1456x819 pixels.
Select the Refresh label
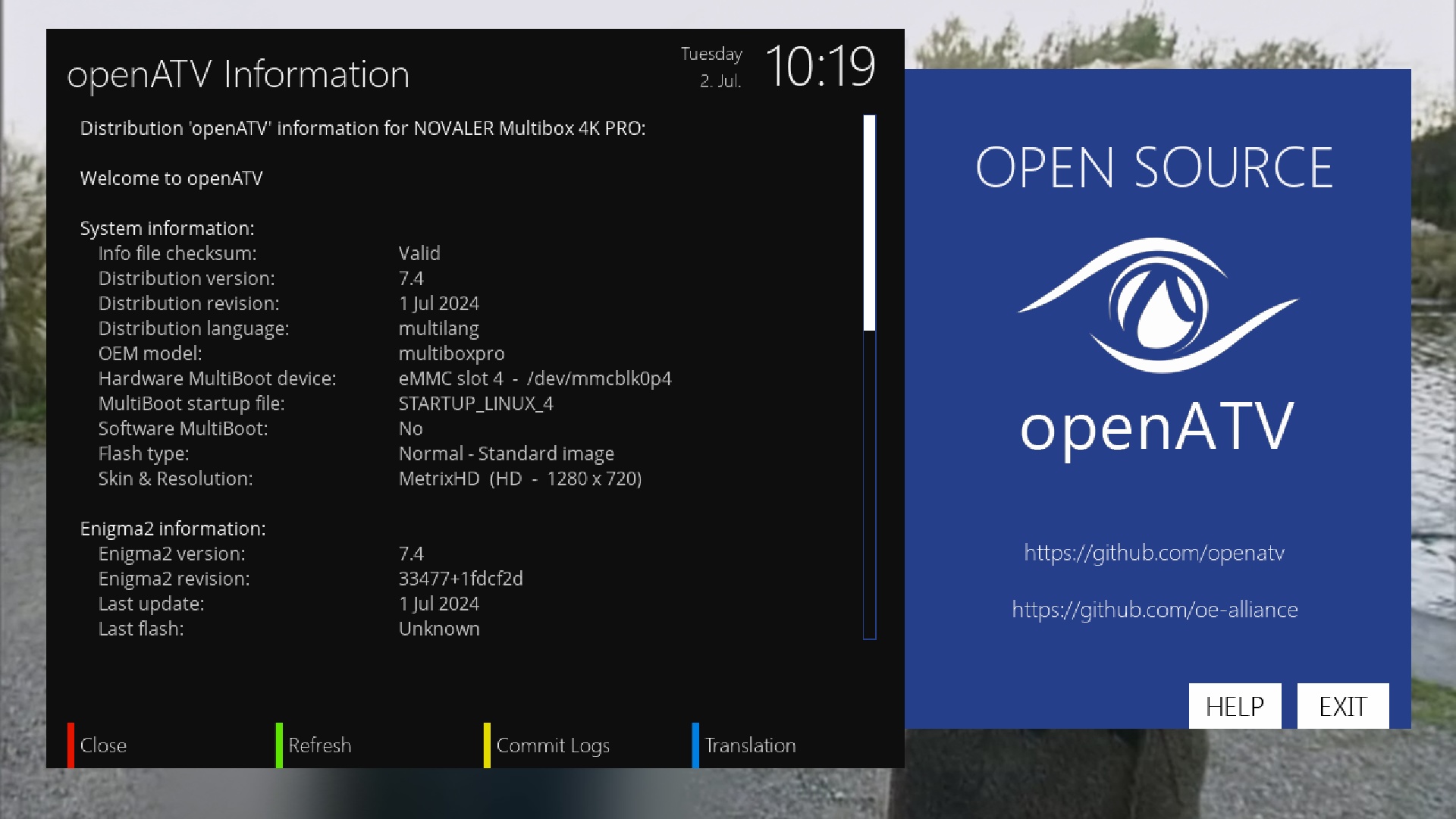[319, 745]
